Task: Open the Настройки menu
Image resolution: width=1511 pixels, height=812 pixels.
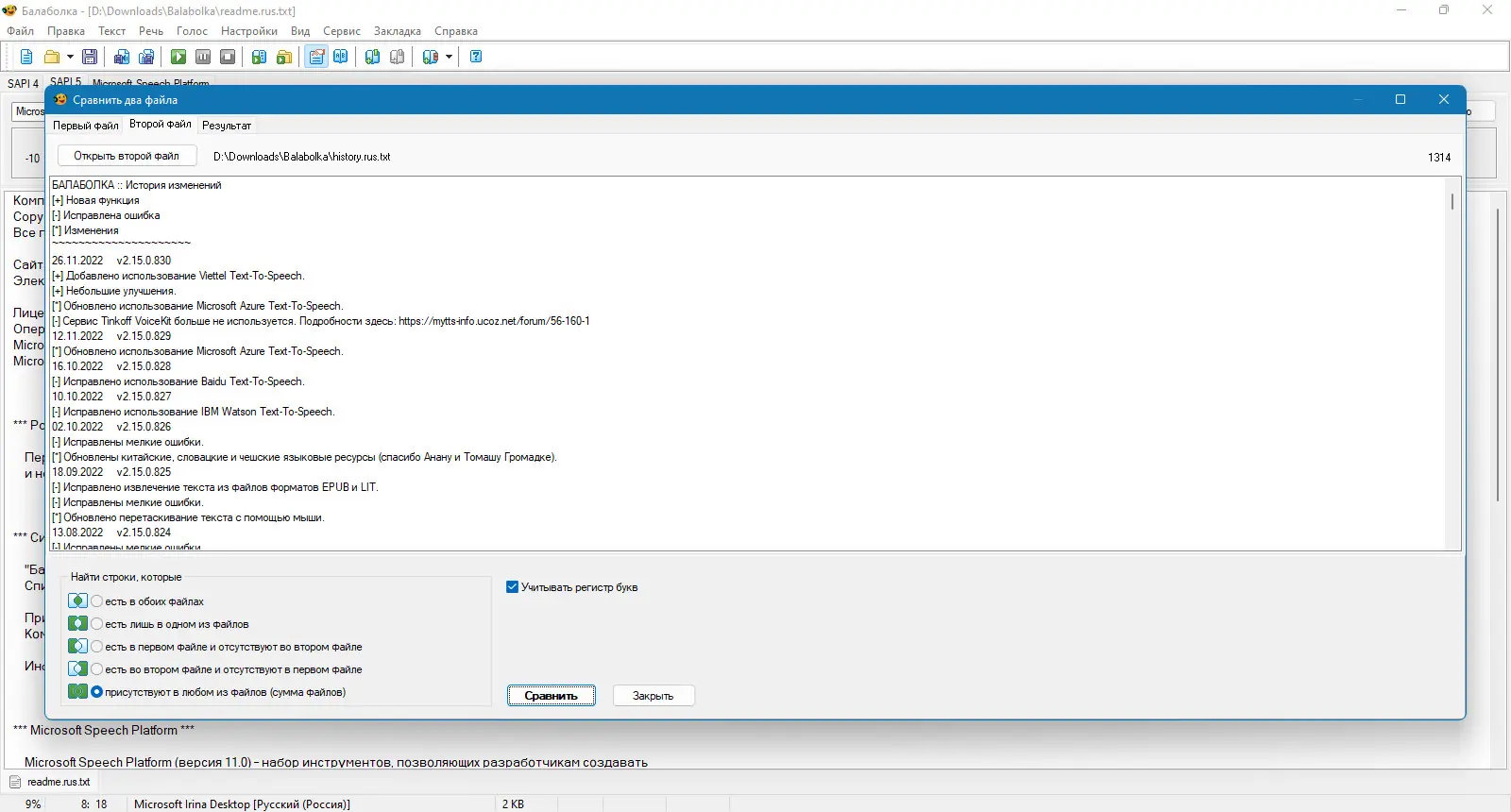Action: click(249, 31)
